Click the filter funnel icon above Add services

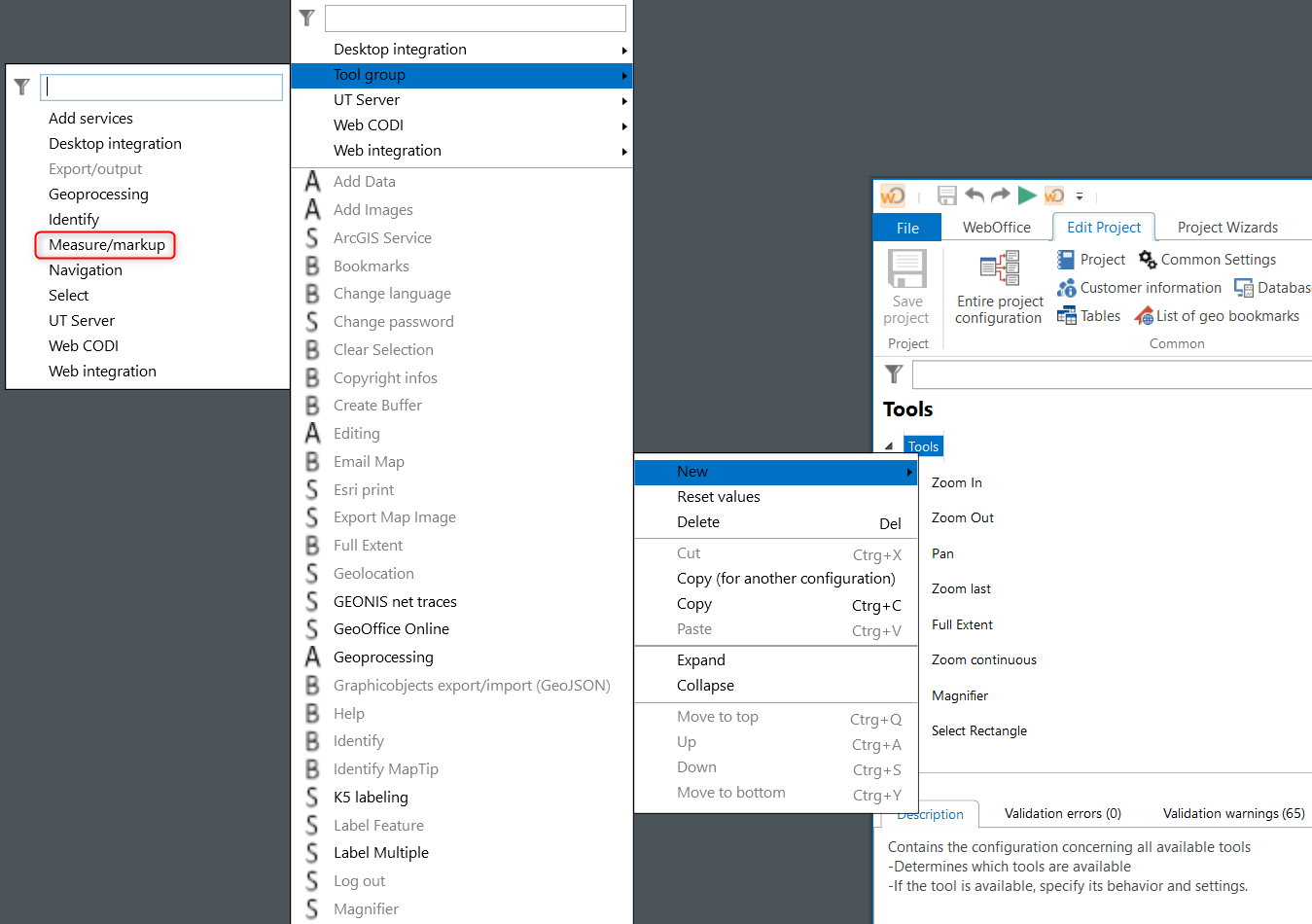pos(21,87)
